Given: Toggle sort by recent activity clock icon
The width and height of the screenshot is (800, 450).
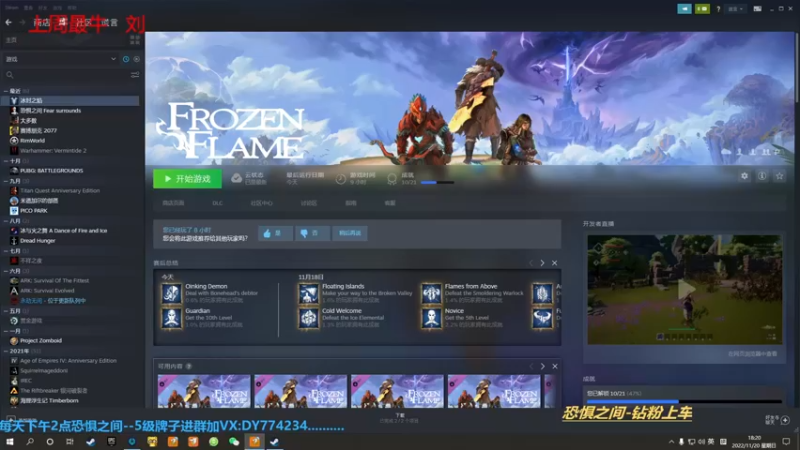Looking at the screenshot, I should (126, 59).
